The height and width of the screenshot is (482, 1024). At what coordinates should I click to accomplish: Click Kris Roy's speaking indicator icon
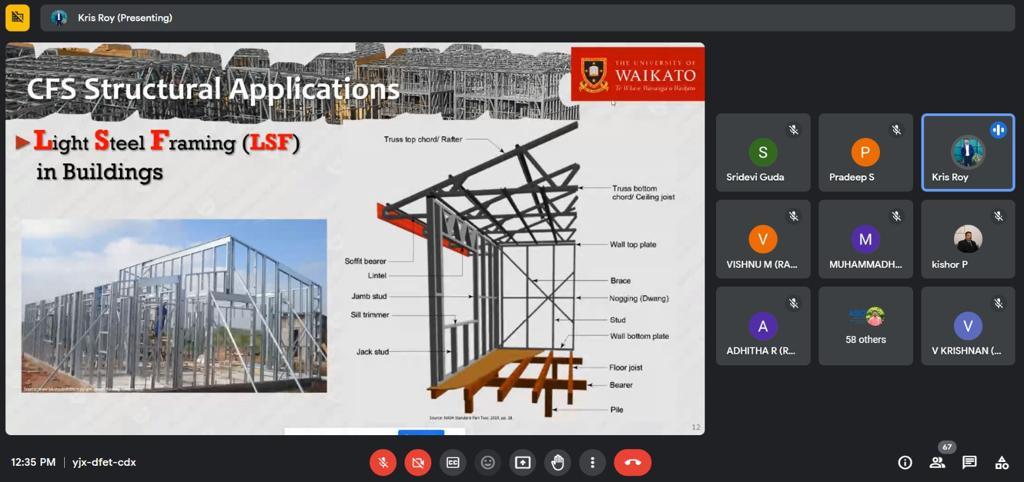(x=998, y=130)
